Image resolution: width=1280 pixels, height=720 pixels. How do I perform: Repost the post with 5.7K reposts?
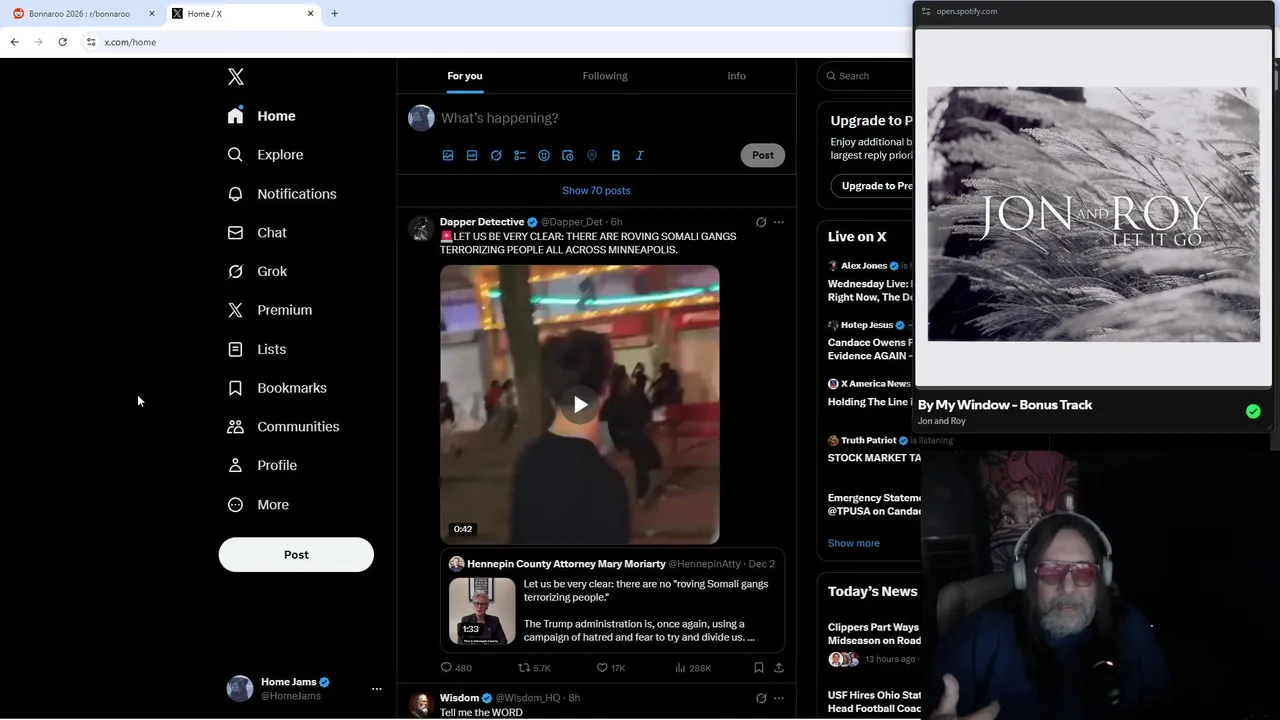coord(534,668)
